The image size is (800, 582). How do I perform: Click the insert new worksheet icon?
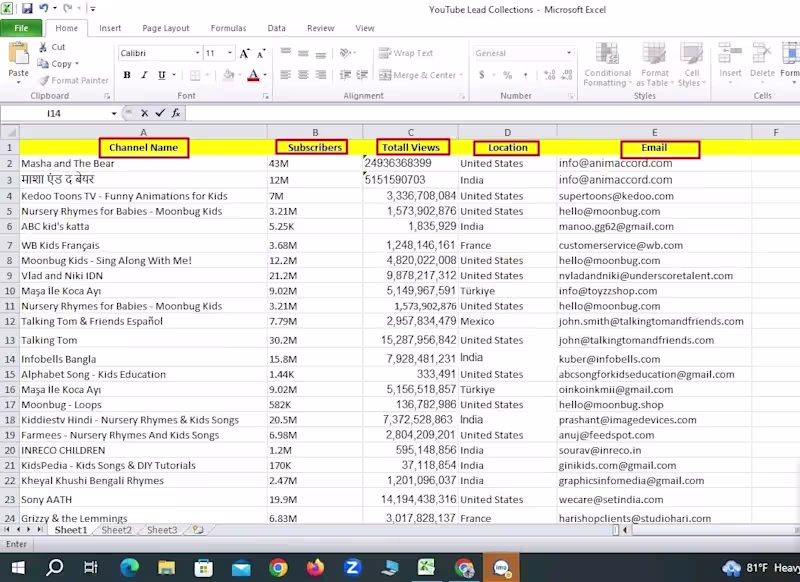click(198, 530)
